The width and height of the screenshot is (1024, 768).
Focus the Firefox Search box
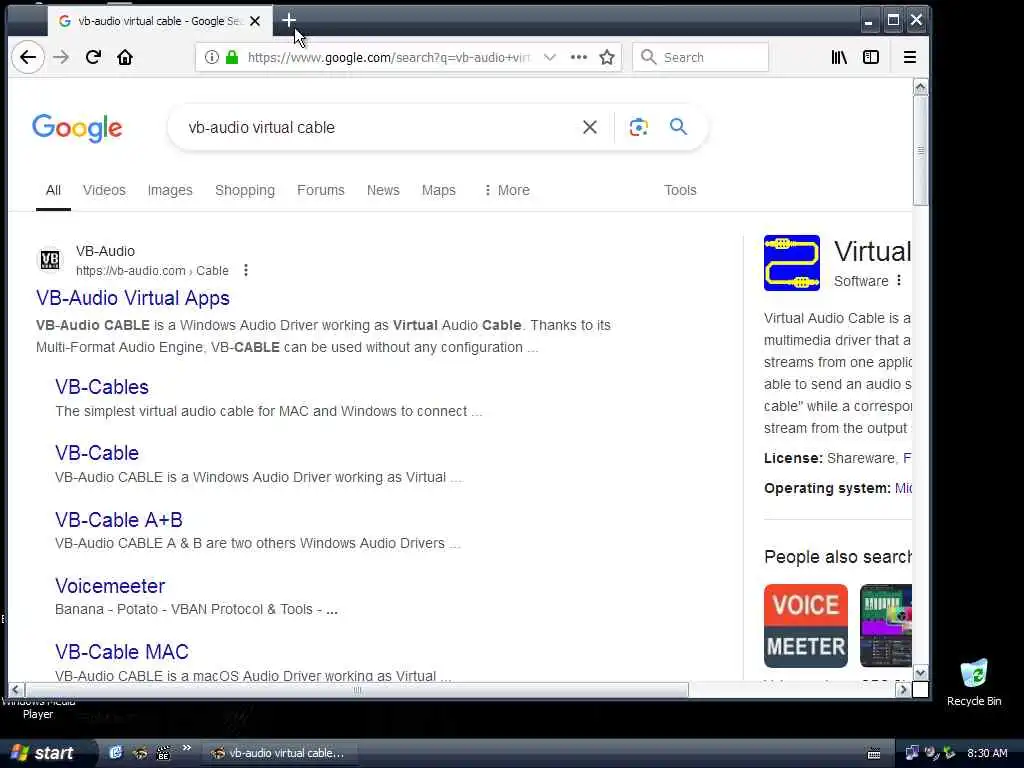coord(700,57)
